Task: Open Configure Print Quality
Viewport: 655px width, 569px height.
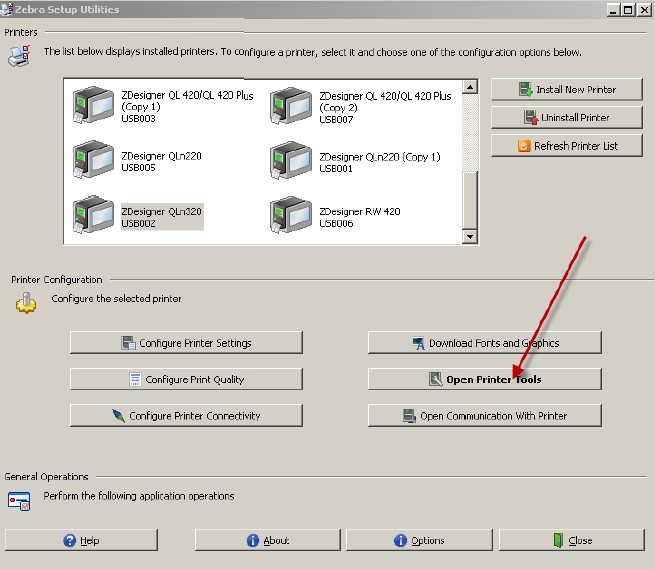Action: coord(186,380)
